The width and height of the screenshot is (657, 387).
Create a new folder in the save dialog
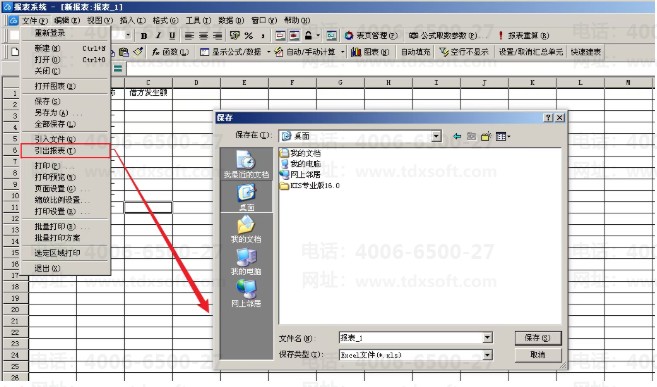coord(486,136)
